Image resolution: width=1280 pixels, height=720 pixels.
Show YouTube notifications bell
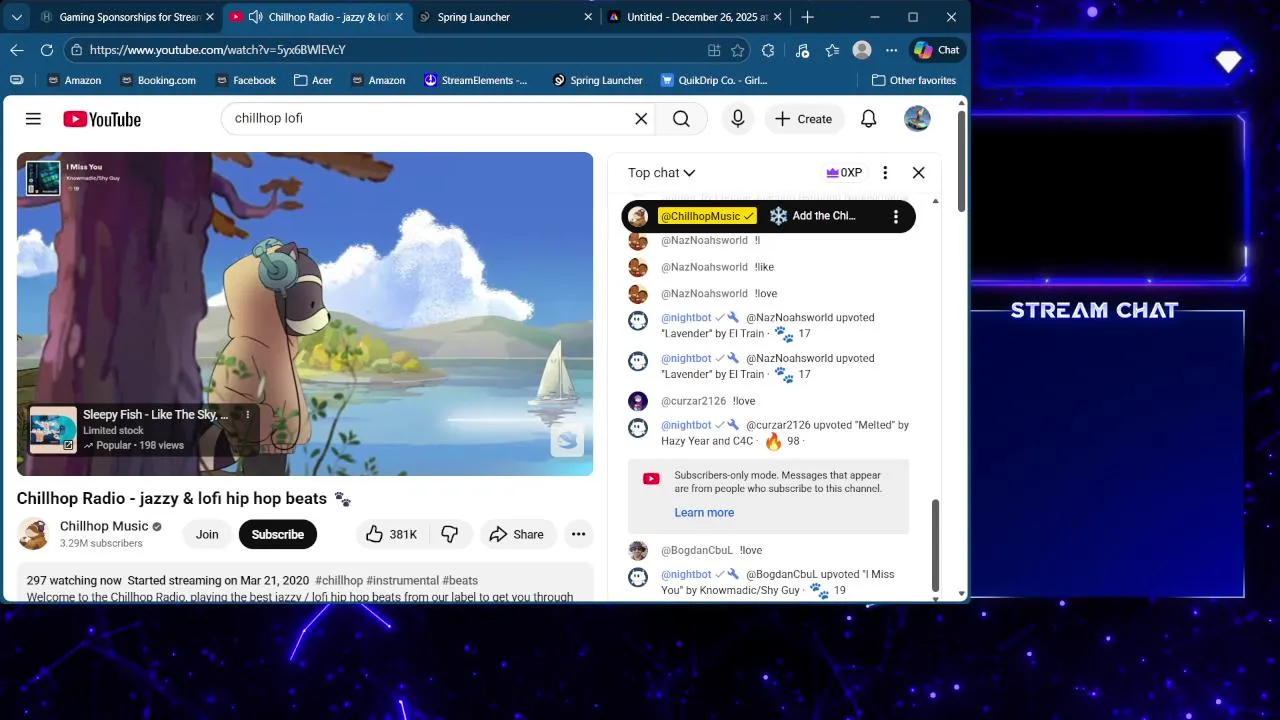[869, 119]
